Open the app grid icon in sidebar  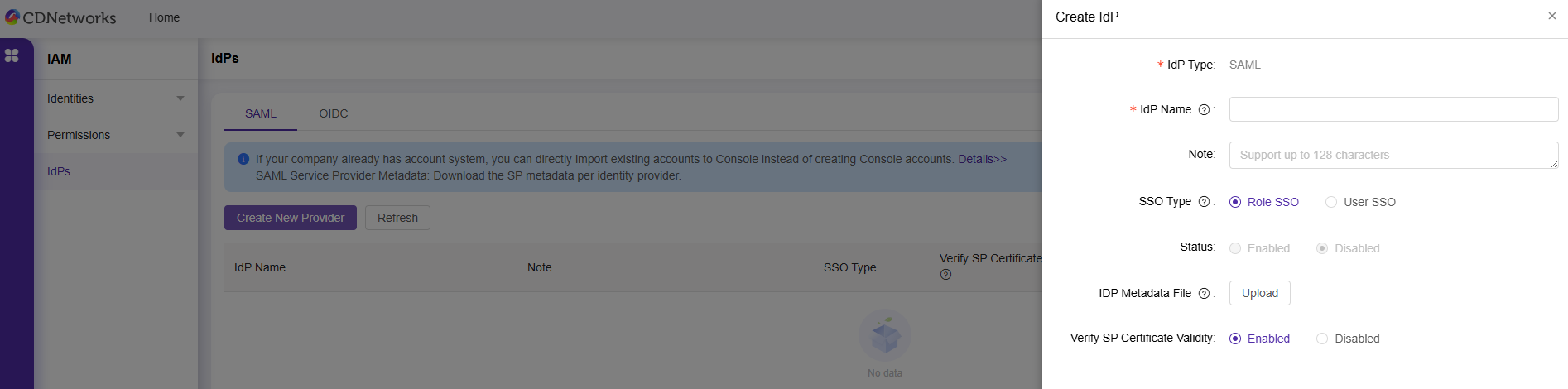tap(12, 55)
